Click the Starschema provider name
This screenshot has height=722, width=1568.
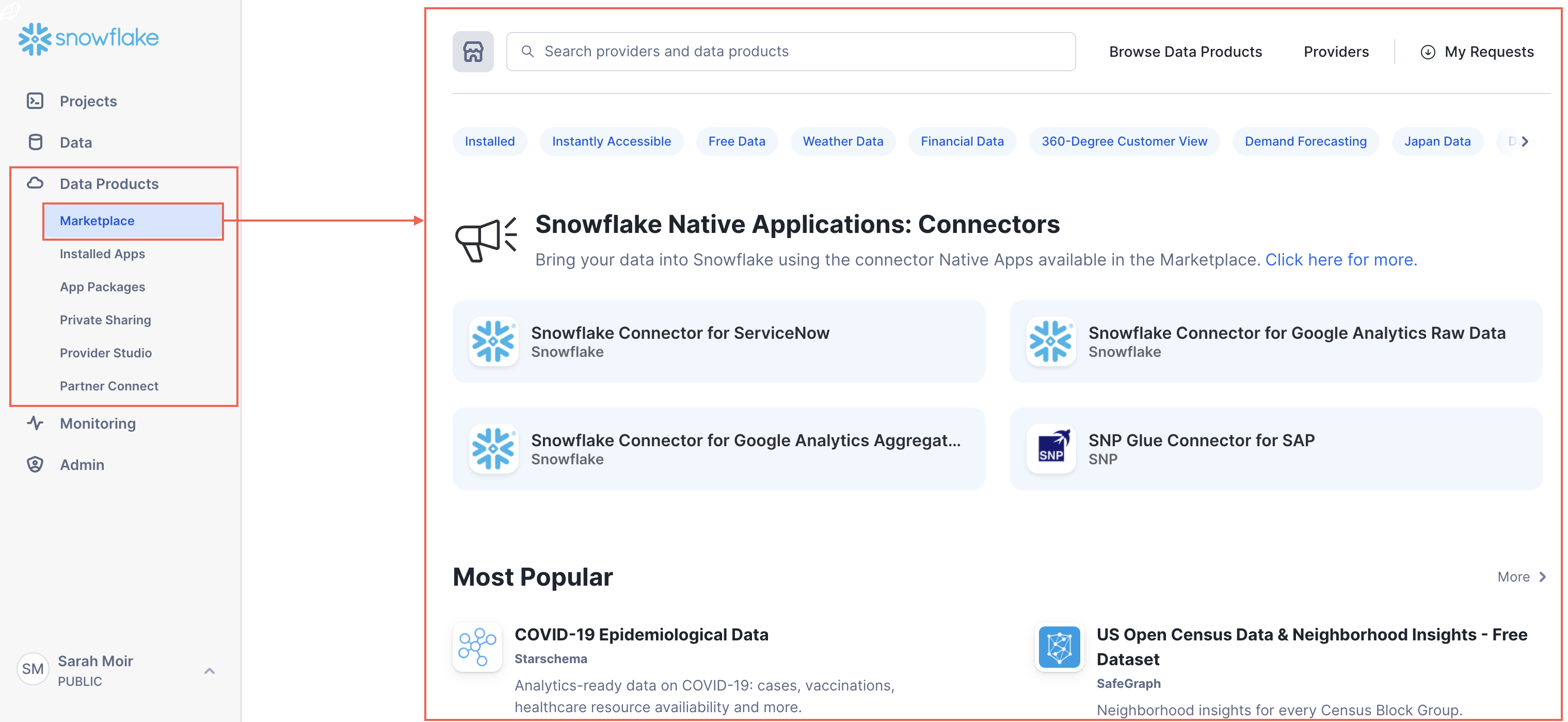551,658
